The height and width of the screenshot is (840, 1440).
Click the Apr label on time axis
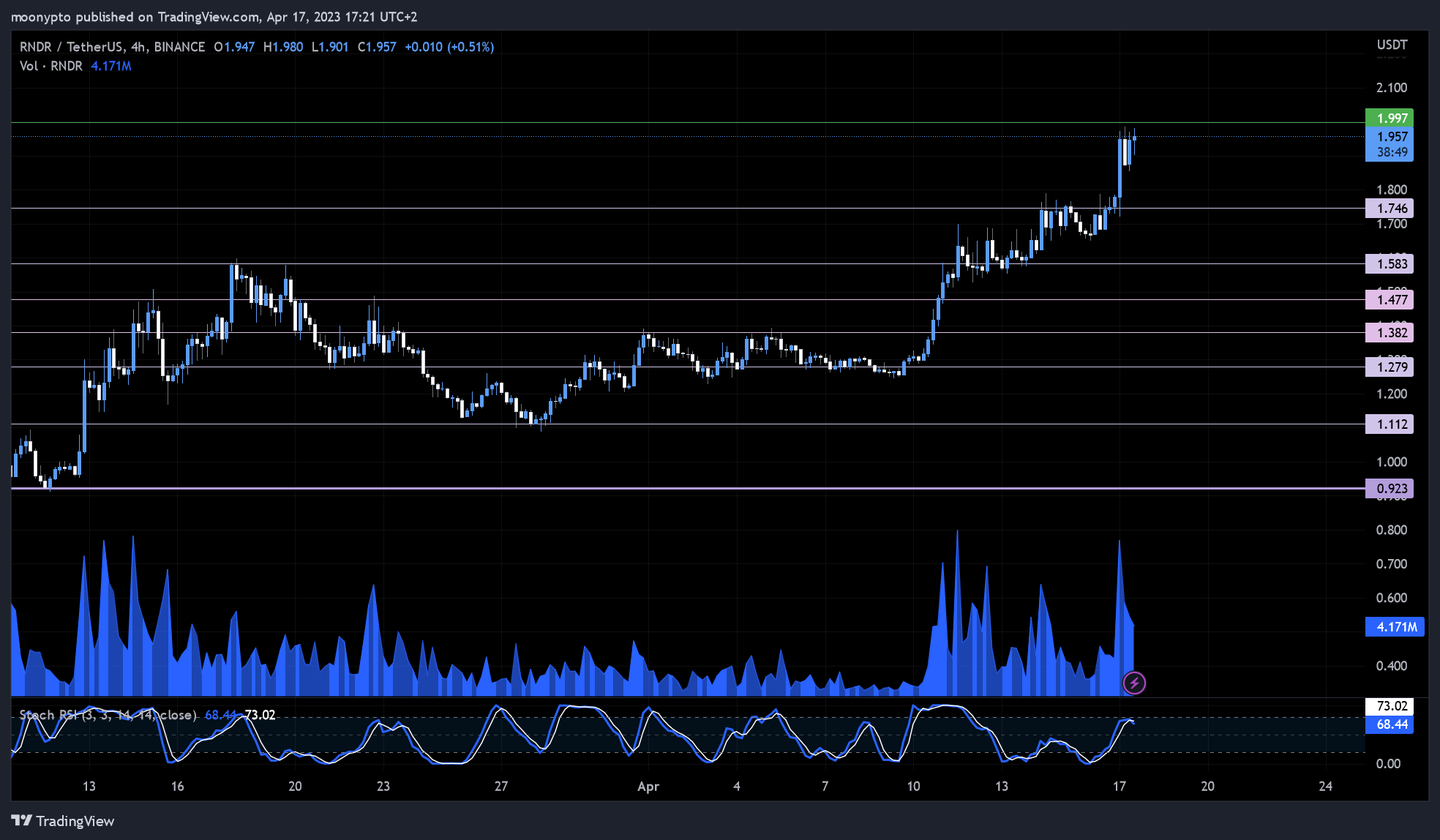pyautogui.click(x=648, y=787)
